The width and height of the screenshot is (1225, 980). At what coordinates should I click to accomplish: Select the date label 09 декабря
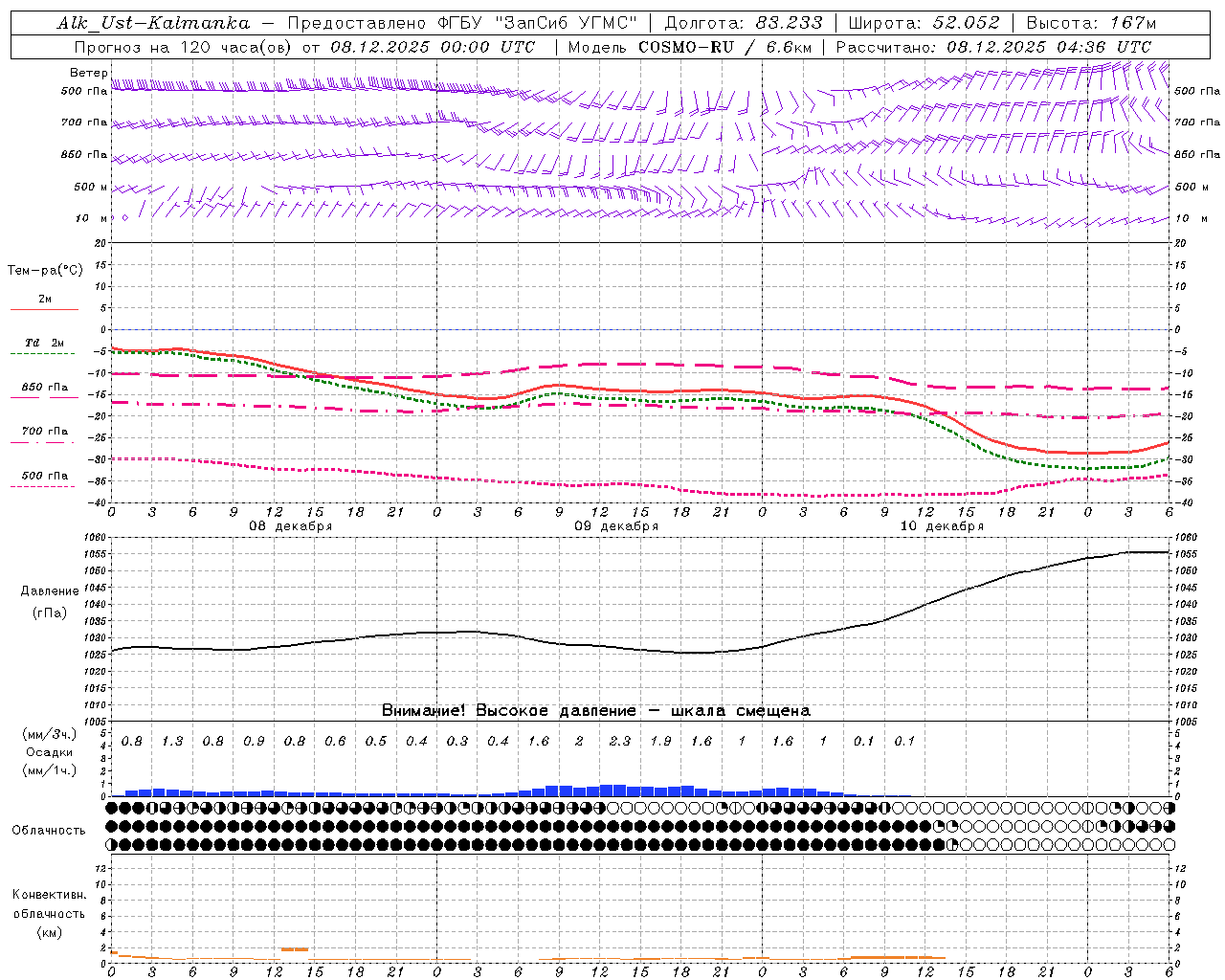point(616,525)
